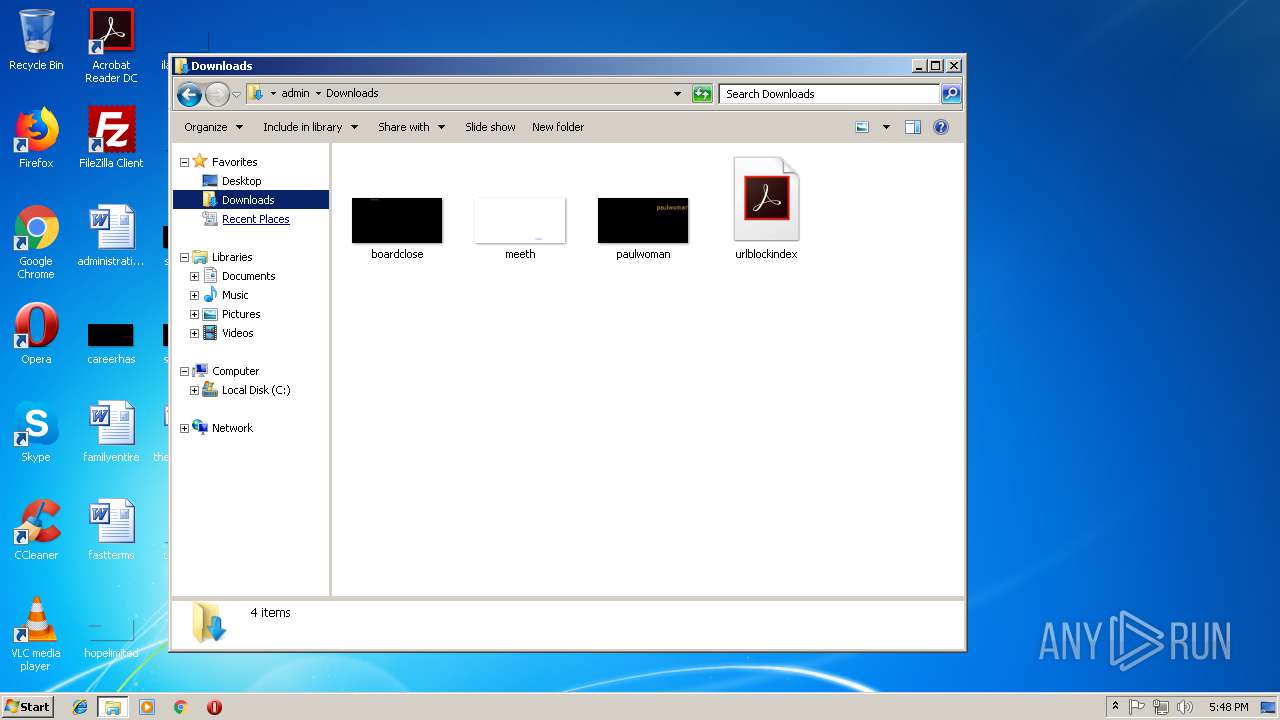Select FileZilla Client desktop icon
The width and height of the screenshot is (1280, 720).
point(111,138)
